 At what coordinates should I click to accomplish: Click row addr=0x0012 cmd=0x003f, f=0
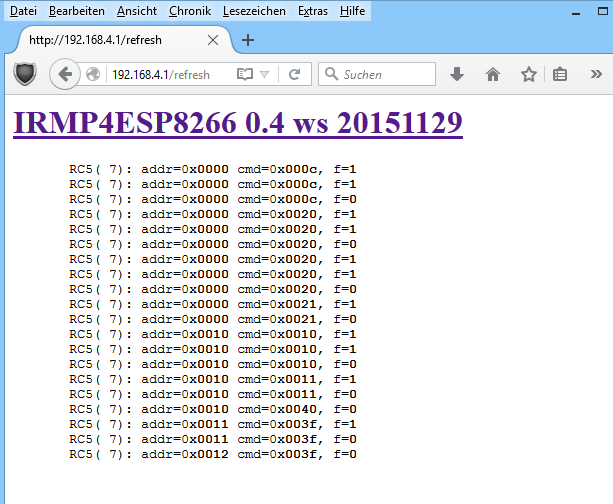tap(213, 454)
